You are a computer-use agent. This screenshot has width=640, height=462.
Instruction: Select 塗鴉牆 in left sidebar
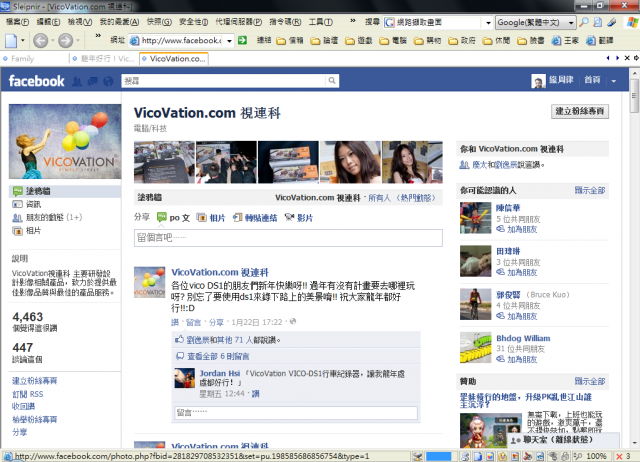point(65,191)
